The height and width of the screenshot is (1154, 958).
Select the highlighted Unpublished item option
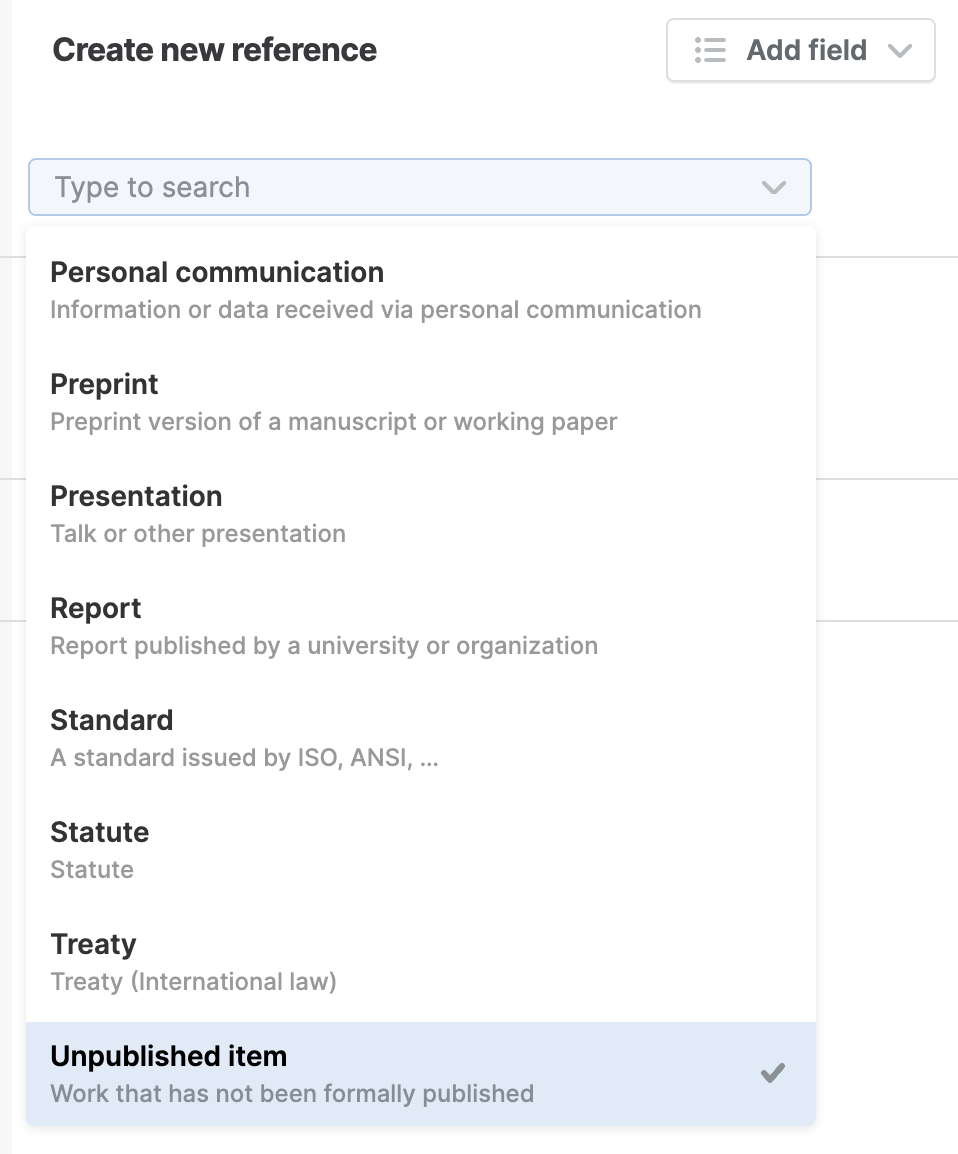168,1056
